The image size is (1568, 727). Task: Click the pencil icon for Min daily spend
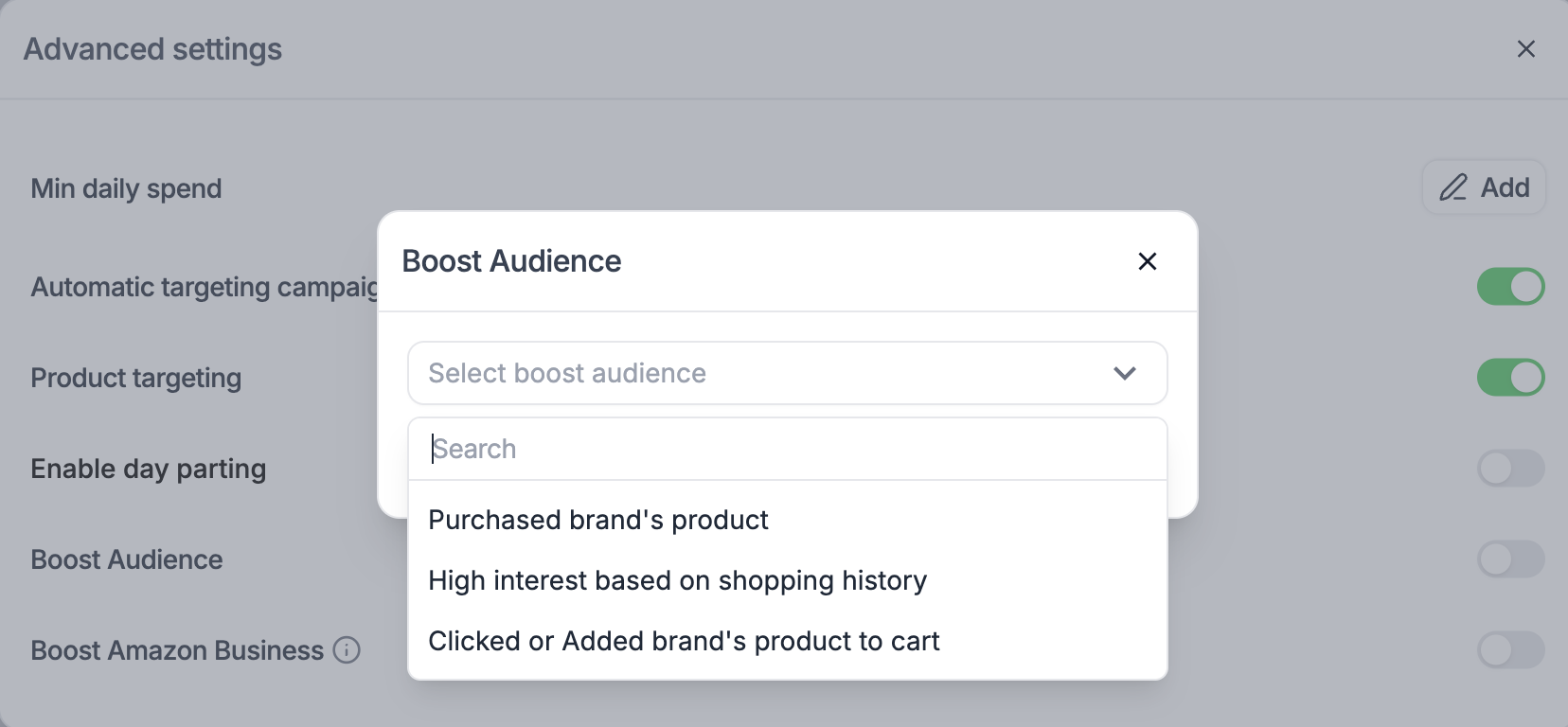(1452, 187)
